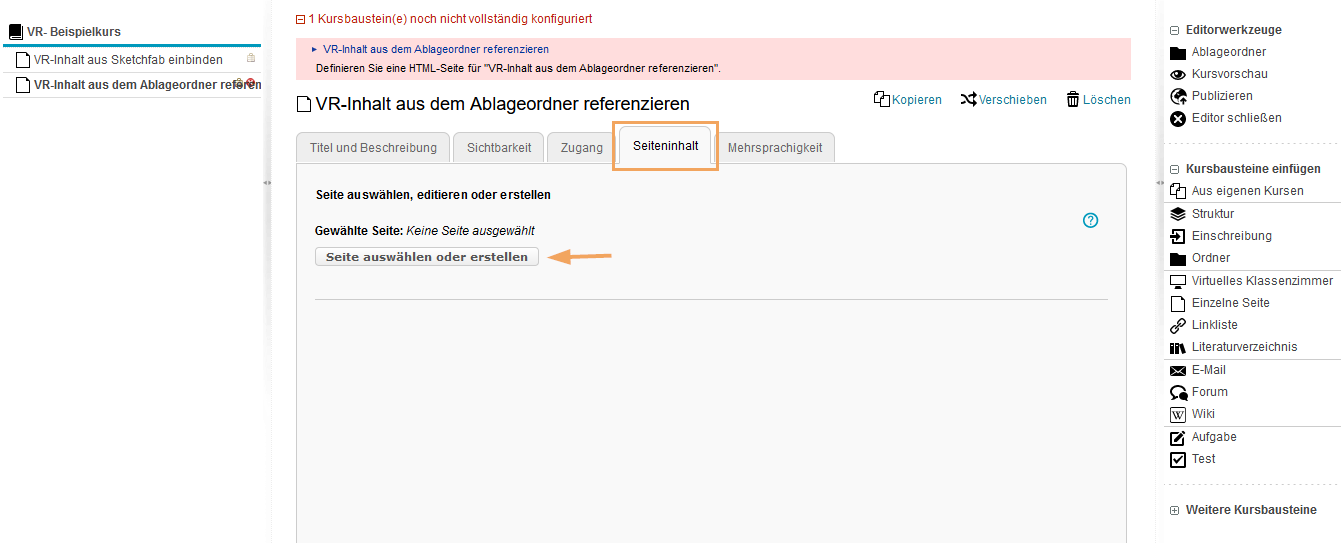Image resolution: width=1341 pixels, height=543 pixels.
Task: Click the Ablageordner folder icon
Action: (x=1177, y=53)
